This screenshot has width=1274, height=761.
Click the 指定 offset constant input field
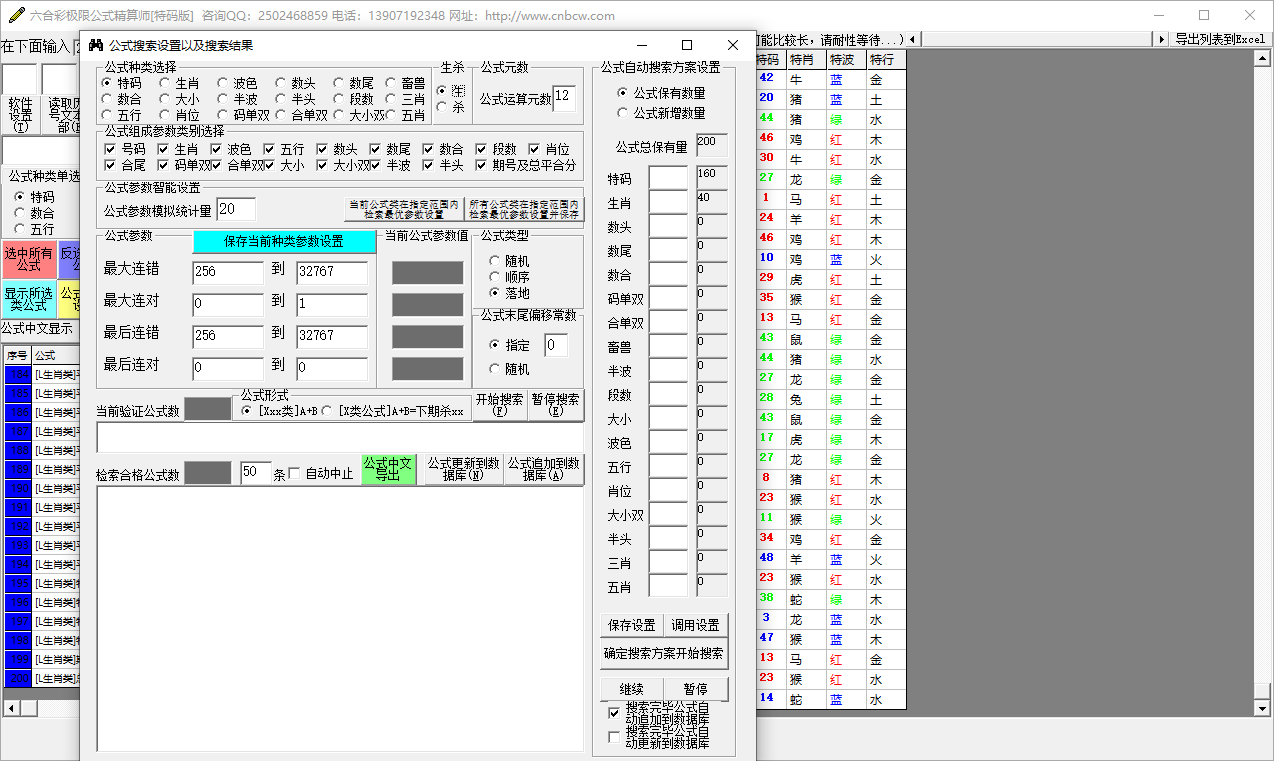[557, 346]
